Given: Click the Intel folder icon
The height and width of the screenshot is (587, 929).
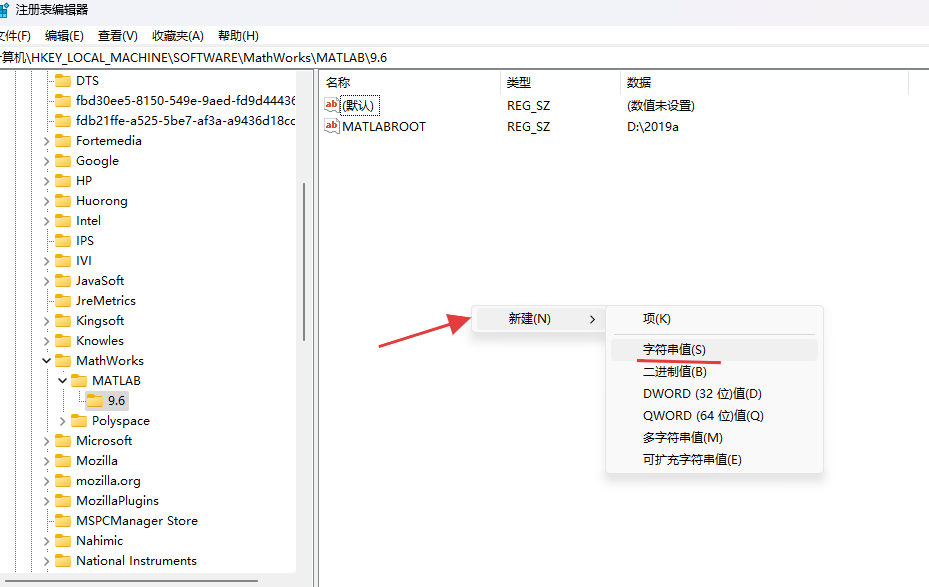Looking at the screenshot, I should pyautogui.click(x=63, y=220).
